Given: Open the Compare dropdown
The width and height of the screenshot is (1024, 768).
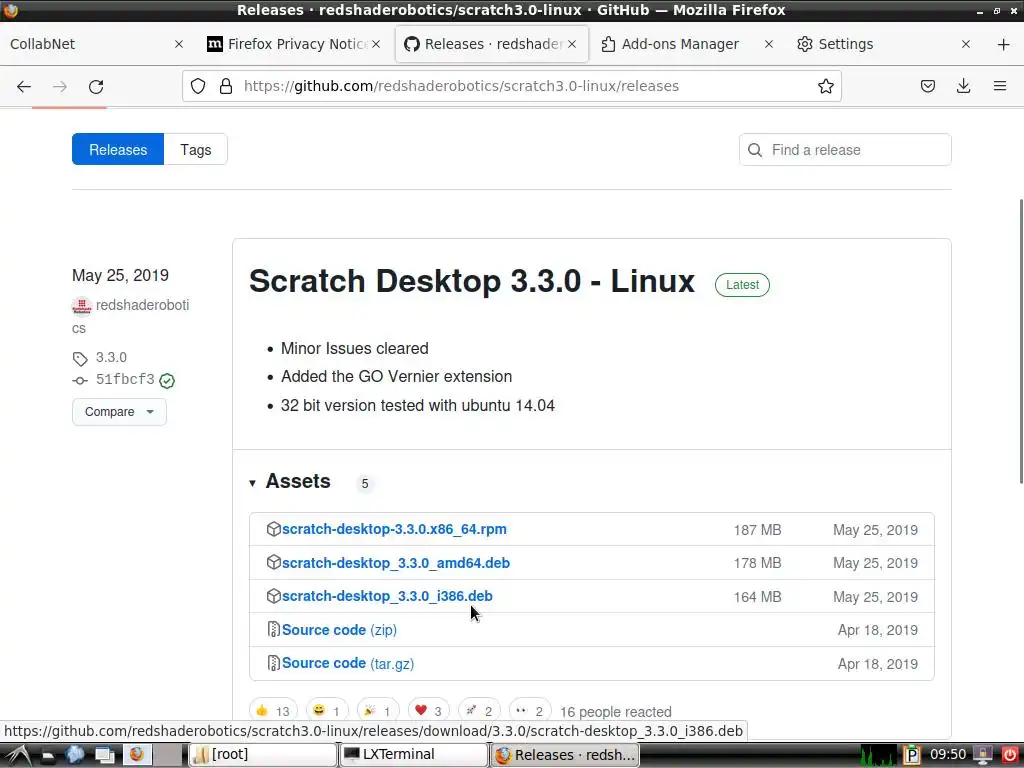Looking at the screenshot, I should (119, 412).
